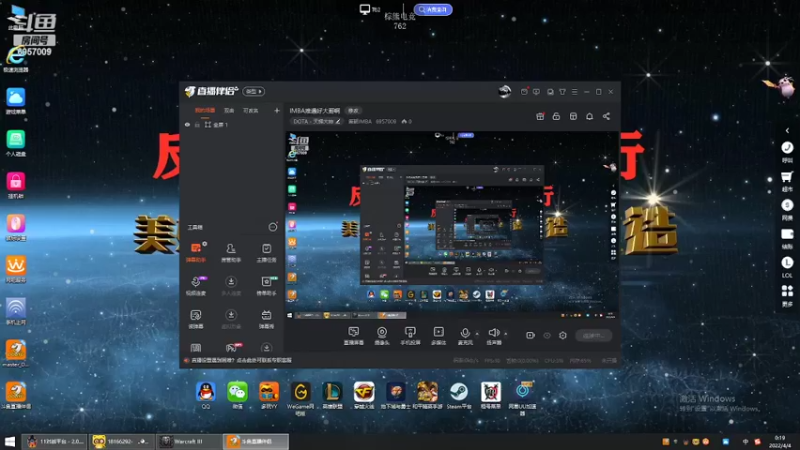Toggle eye visibility of 全屏 1 source
The width and height of the screenshot is (800, 450).
coord(187,124)
